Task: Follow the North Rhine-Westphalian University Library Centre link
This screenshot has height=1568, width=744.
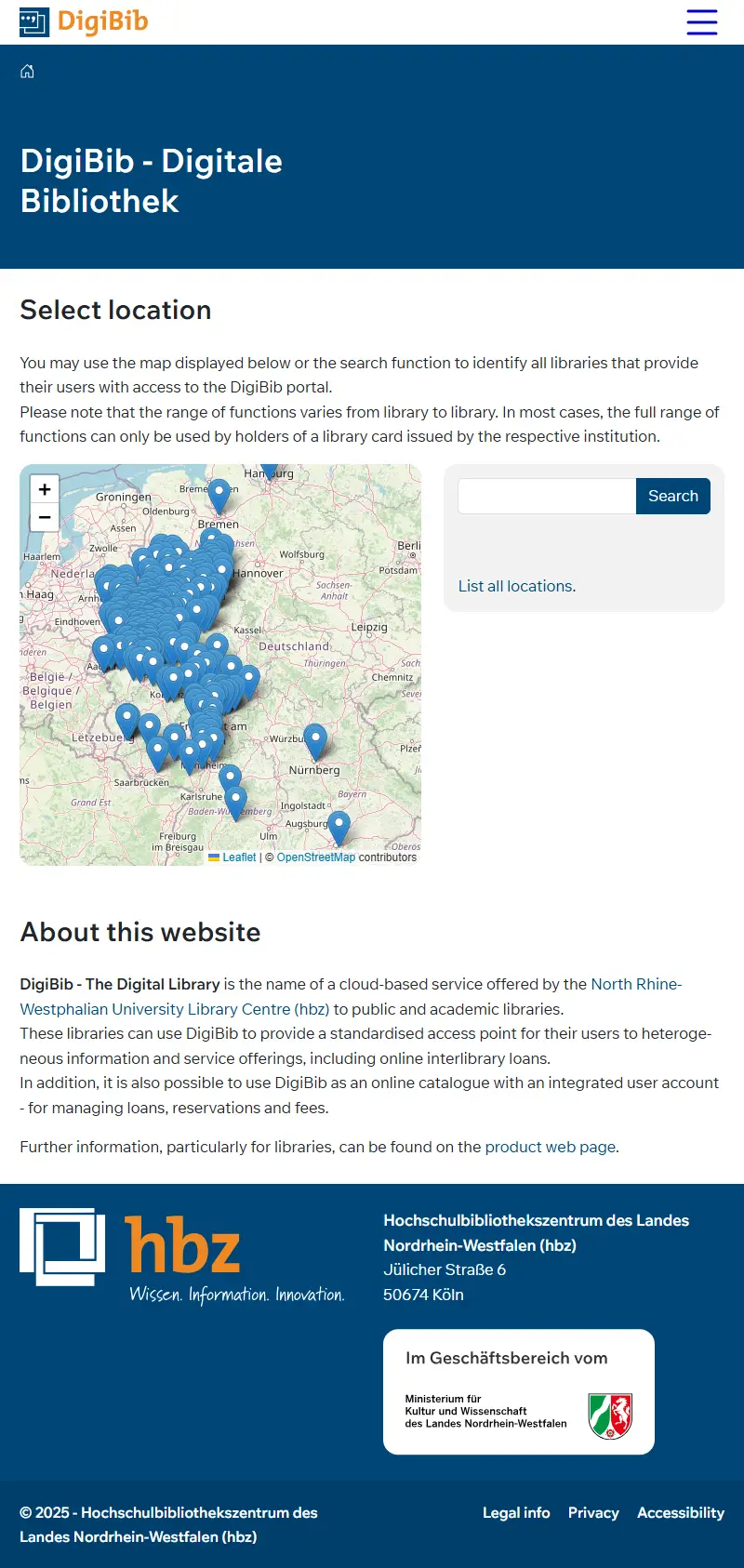Action: click(x=351, y=996)
